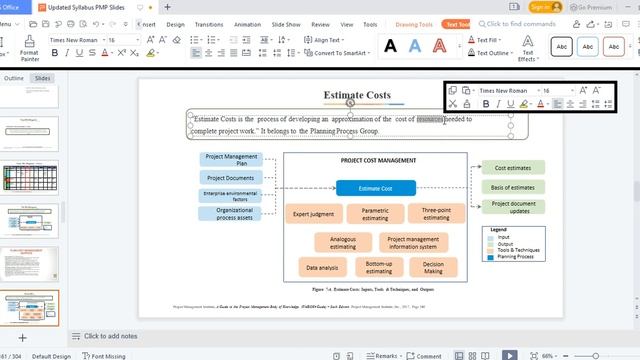Toggle Strikethrough in the ribbon
This screenshot has width=640, height=360.
coord(92,53)
